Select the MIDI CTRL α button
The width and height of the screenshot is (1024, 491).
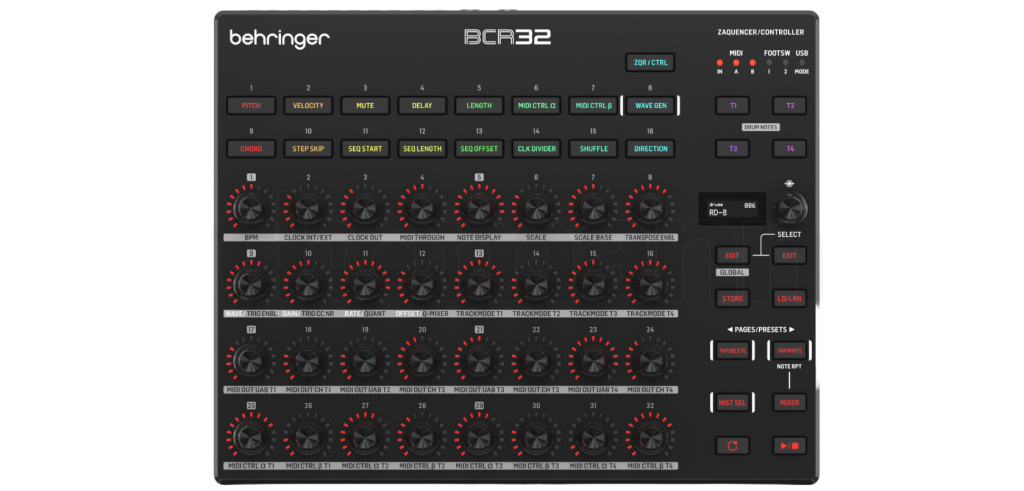point(536,105)
